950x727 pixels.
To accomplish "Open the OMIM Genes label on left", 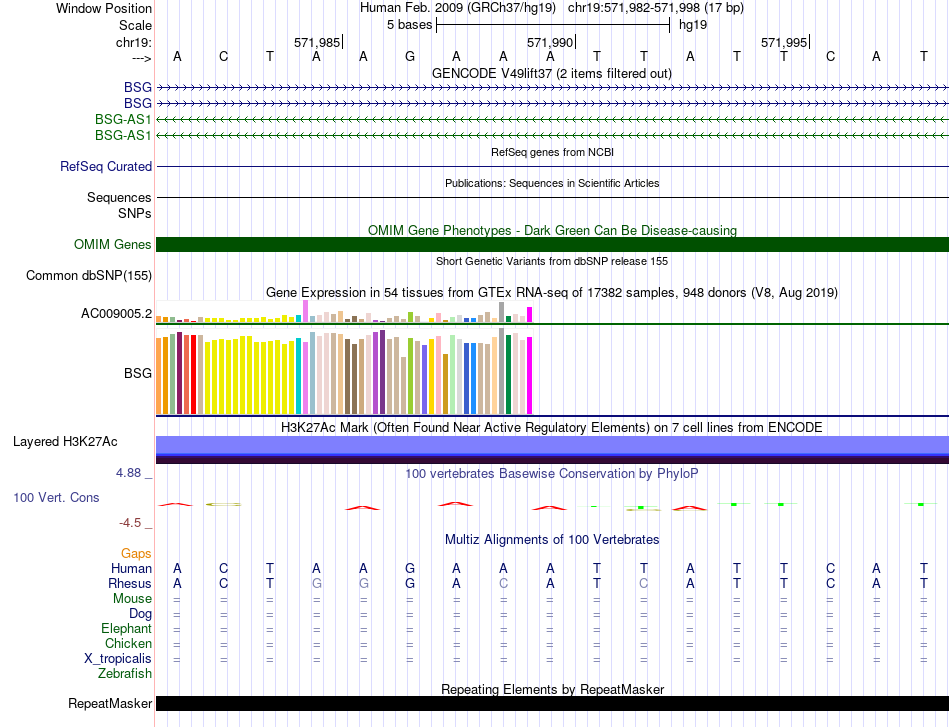I will pos(112,245).
